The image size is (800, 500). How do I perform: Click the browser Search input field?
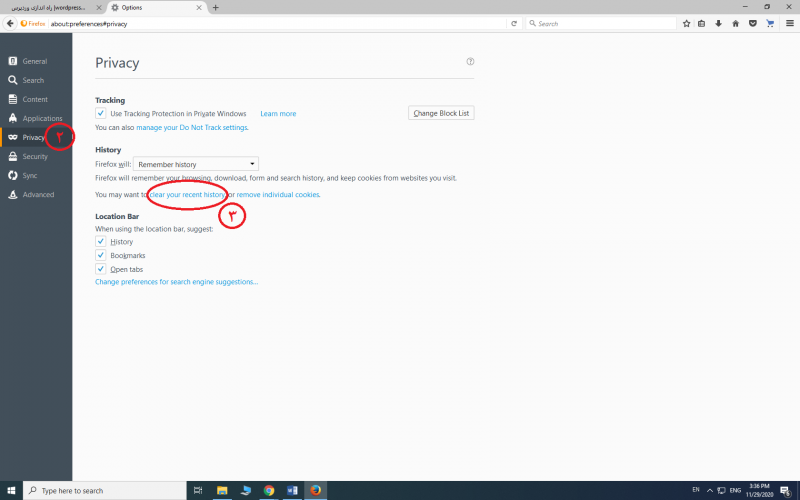(600, 23)
